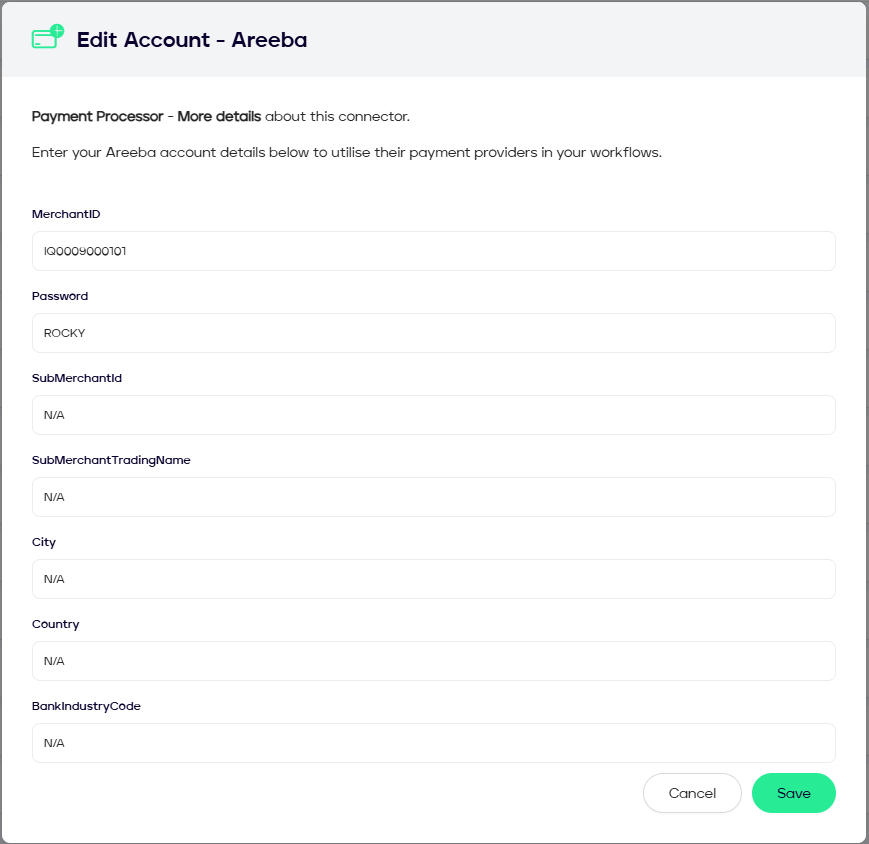Click the MerchantID field label
Viewport: 869px width, 844px height.
coord(66,214)
